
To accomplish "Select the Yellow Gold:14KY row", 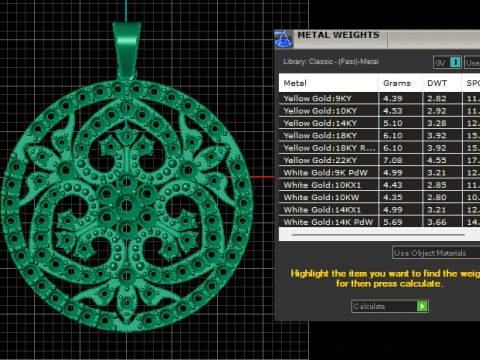I will pyautogui.click(x=379, y=123).
